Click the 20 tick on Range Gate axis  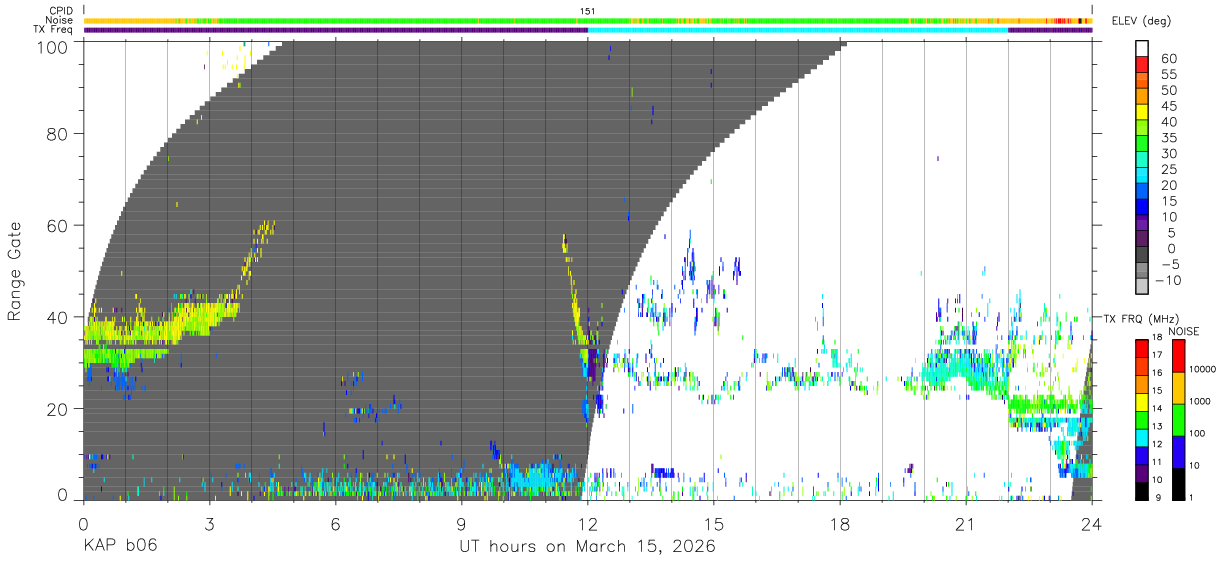pyautogui.click(x=58, y=409)
